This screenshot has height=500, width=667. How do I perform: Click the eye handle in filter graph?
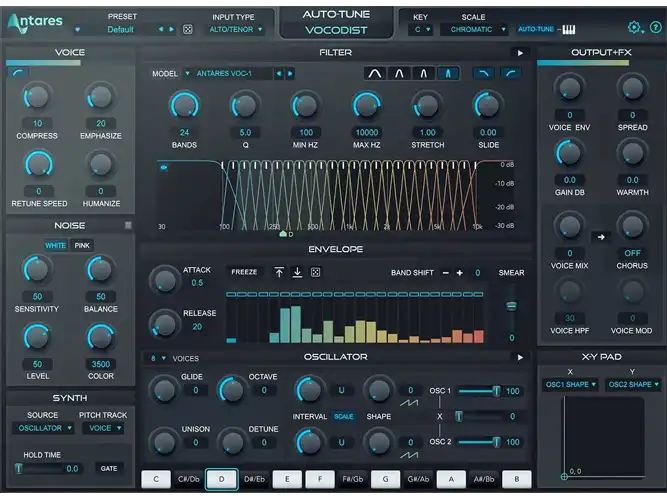(x=164, y=168)
